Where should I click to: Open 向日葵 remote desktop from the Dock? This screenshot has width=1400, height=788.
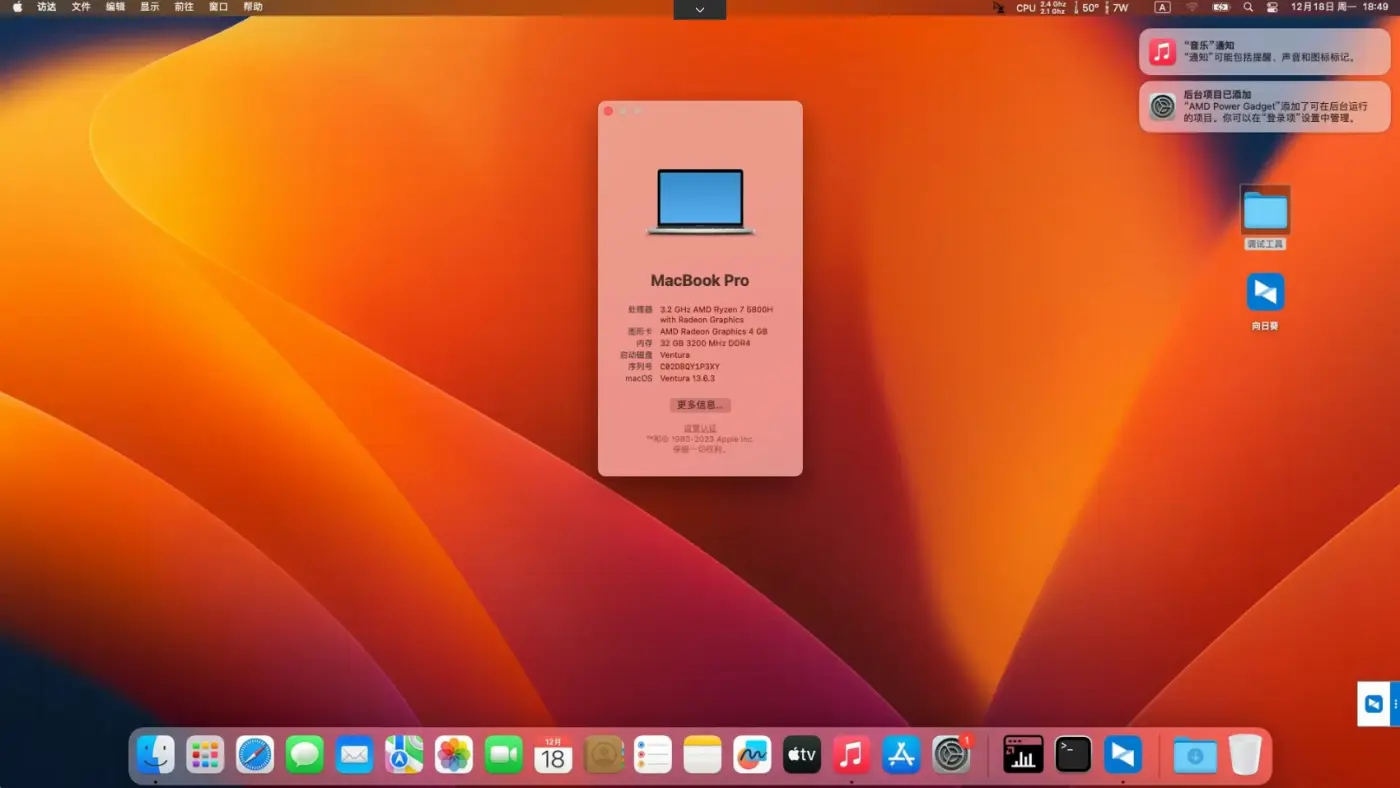(x=1122, y=755)
